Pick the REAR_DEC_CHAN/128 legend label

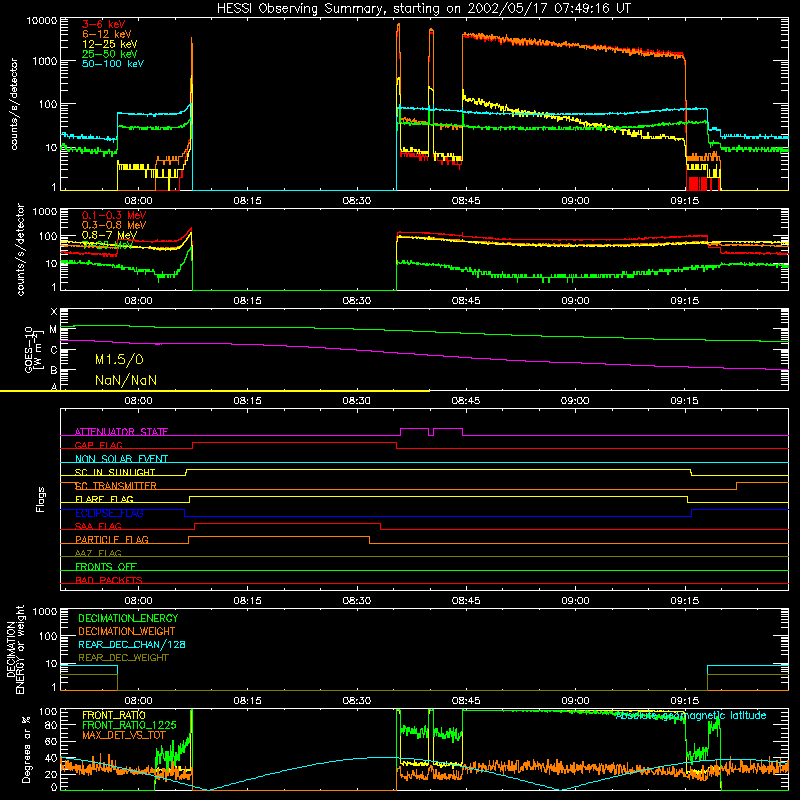pyautogui.click(x=131, y=644)
